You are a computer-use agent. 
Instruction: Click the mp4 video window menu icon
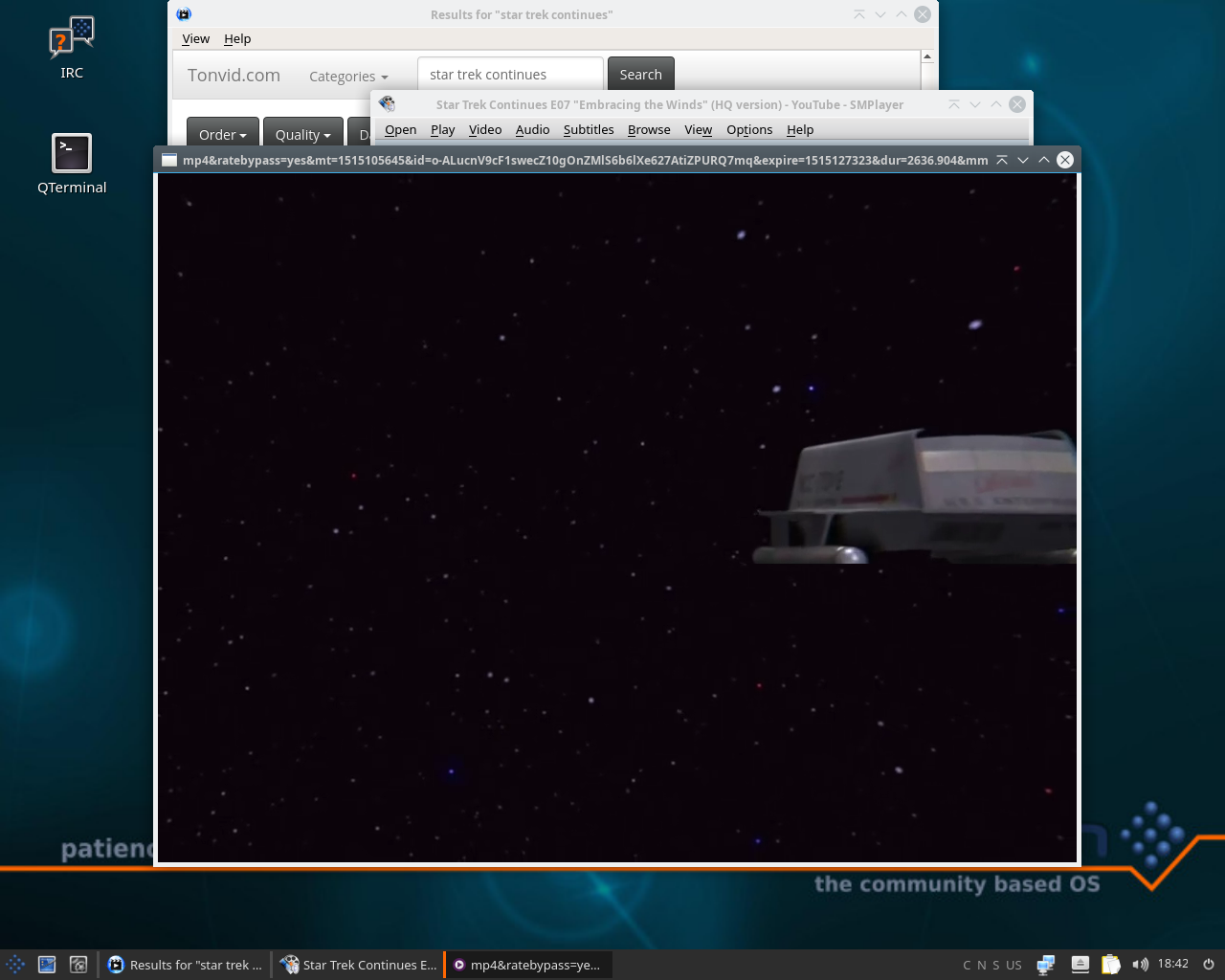[x=169, y=160]
